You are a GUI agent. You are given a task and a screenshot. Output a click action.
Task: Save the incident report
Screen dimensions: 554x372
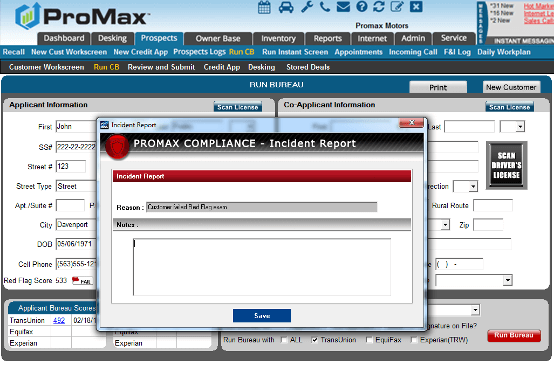click(x=262, y=315)
